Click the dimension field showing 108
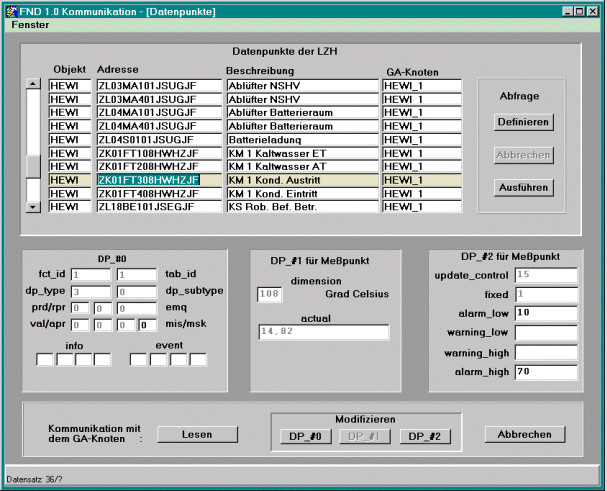Screen dimensions: 607x491 (x=269, y=294)
